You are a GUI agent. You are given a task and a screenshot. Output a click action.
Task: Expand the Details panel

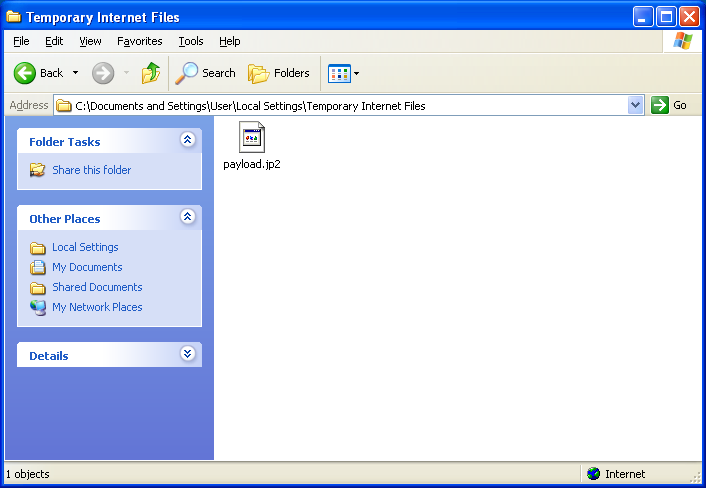coord(187,355)
